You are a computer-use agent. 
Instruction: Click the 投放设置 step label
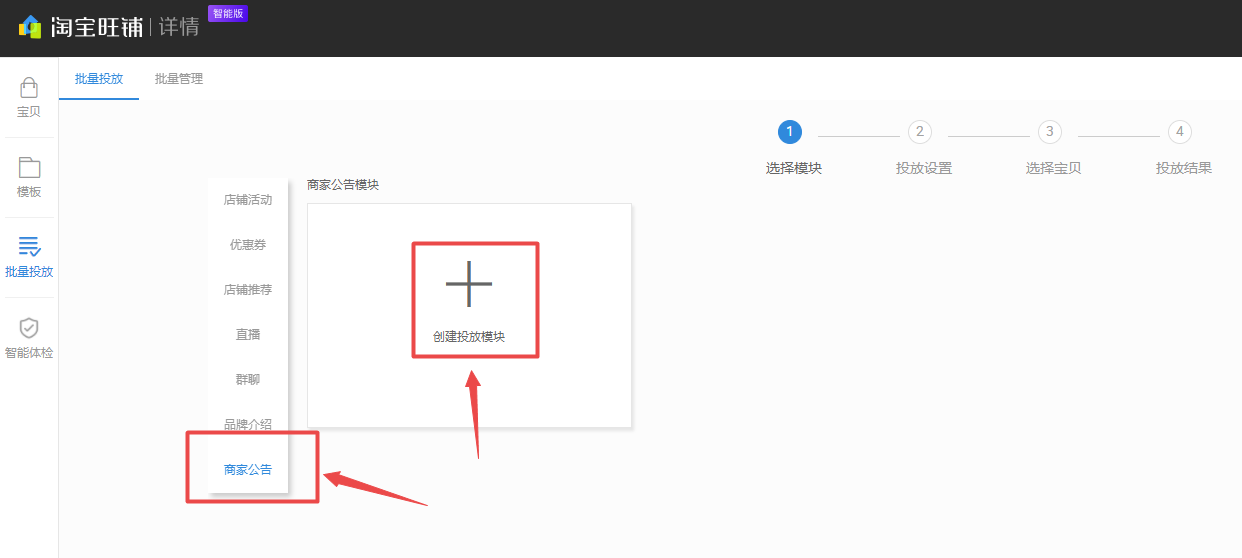point(924,168)
